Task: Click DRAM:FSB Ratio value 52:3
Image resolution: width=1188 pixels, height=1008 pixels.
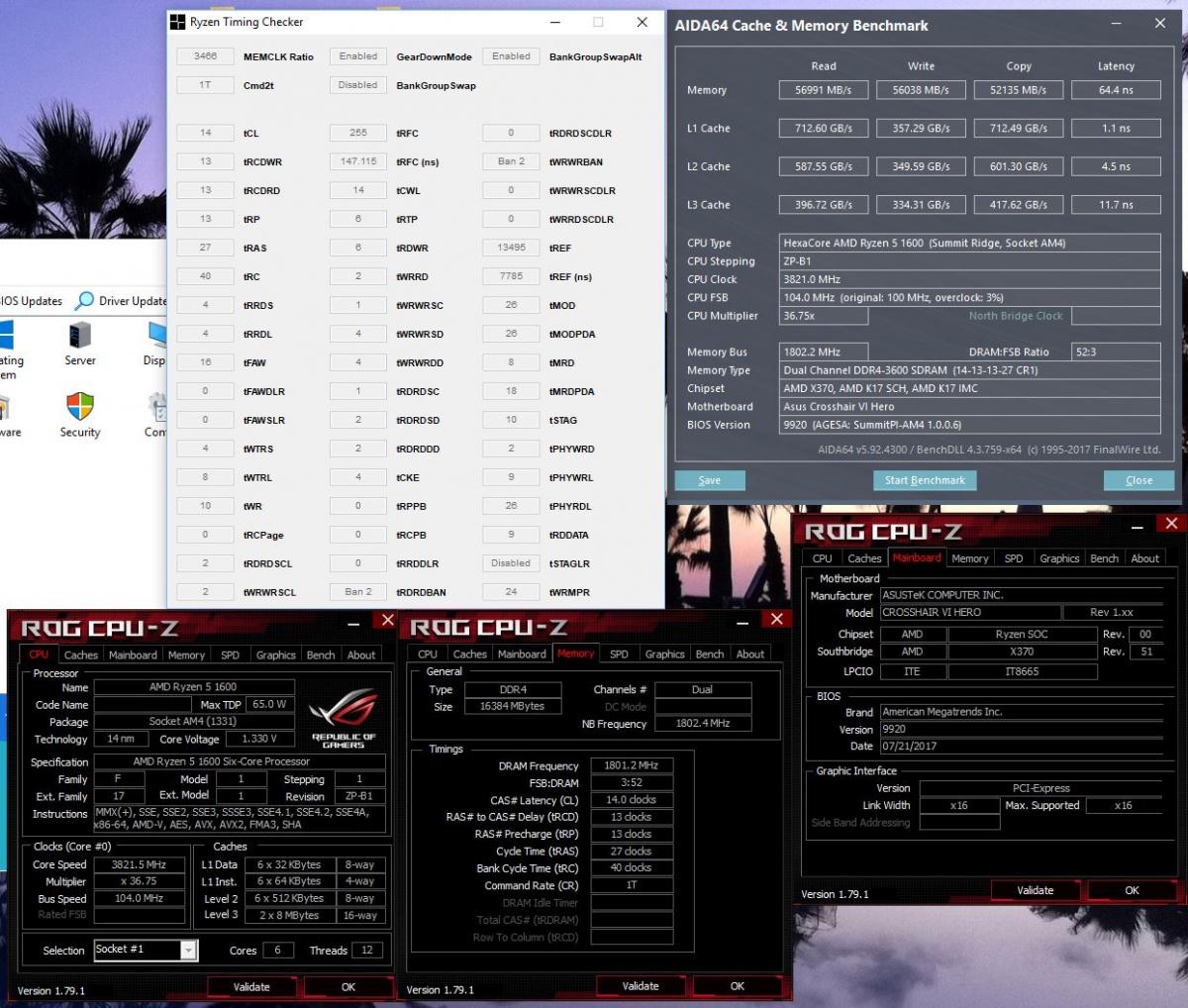Action: 1116,353
